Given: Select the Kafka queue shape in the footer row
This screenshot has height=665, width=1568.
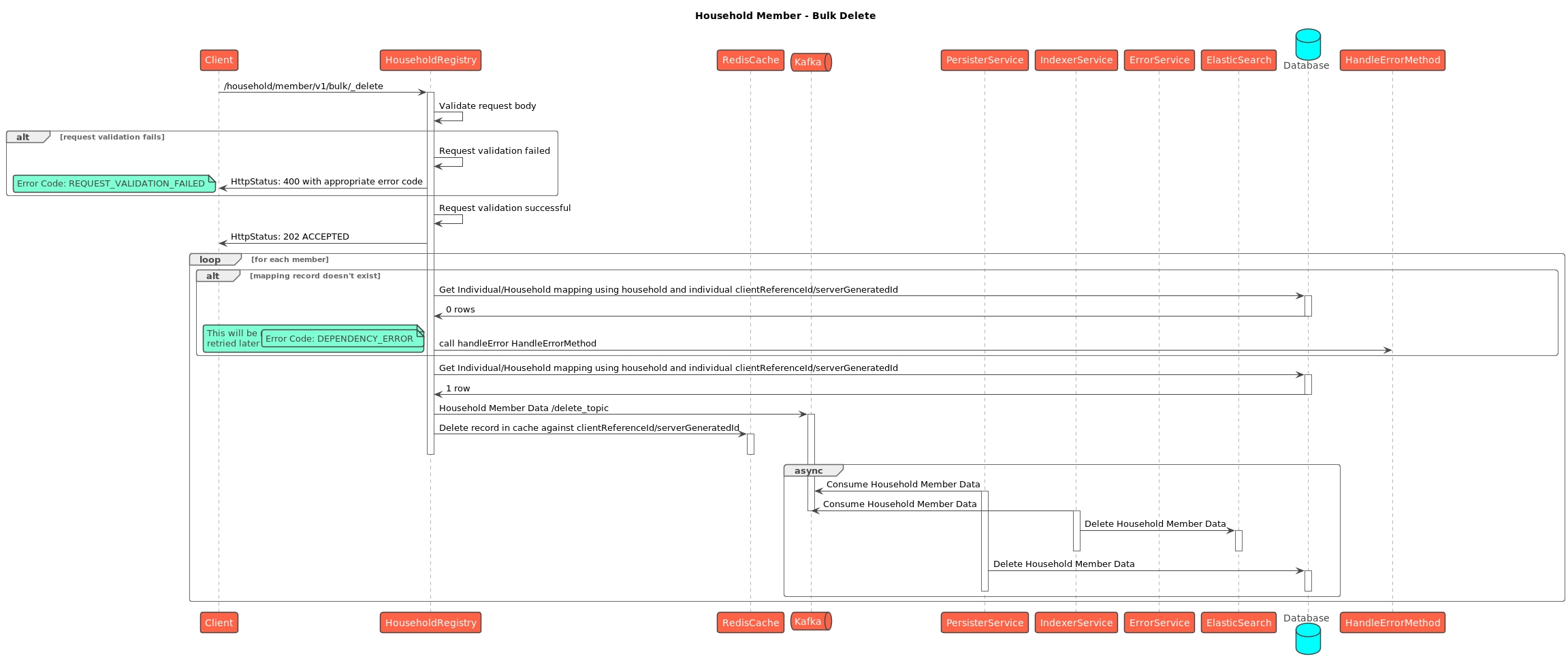Looking at the screenshot, I should (x=810, y=621).
